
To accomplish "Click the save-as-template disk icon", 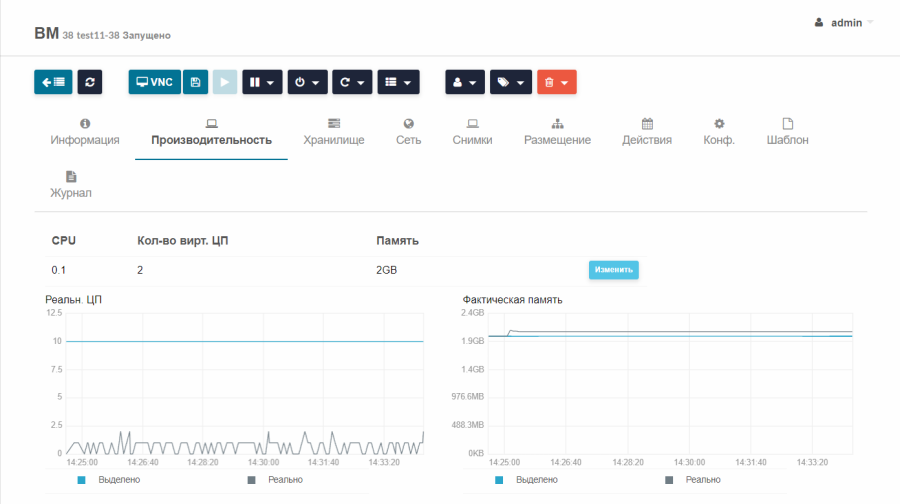I will tap(196, 82).
